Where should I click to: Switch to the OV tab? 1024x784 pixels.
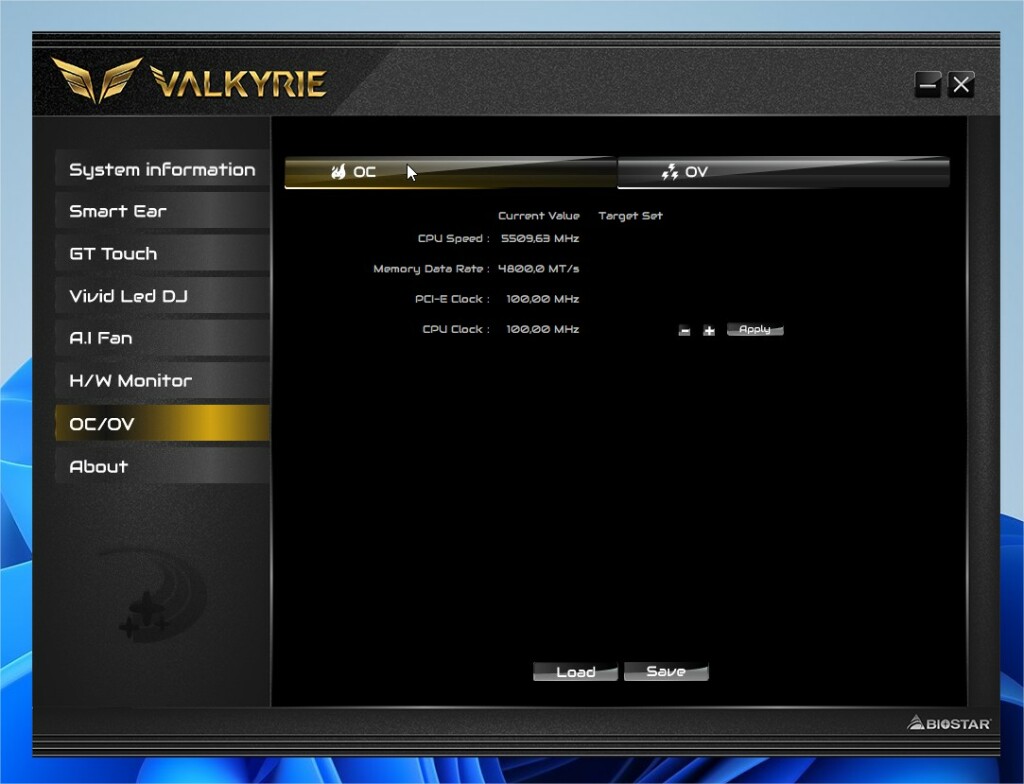tap(783, 172)
